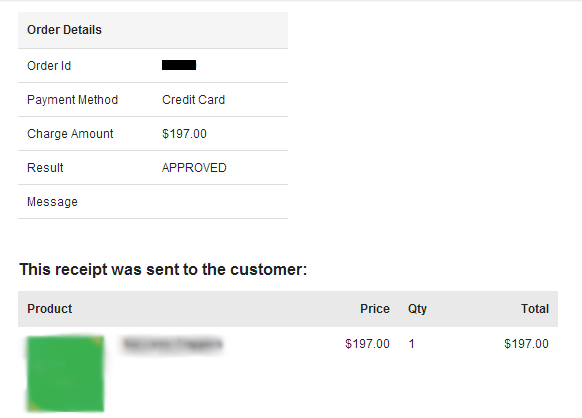Click the Payment Method label
Image resolution: width=582 pixels, height=418 pixels.
tap(72, 99)
